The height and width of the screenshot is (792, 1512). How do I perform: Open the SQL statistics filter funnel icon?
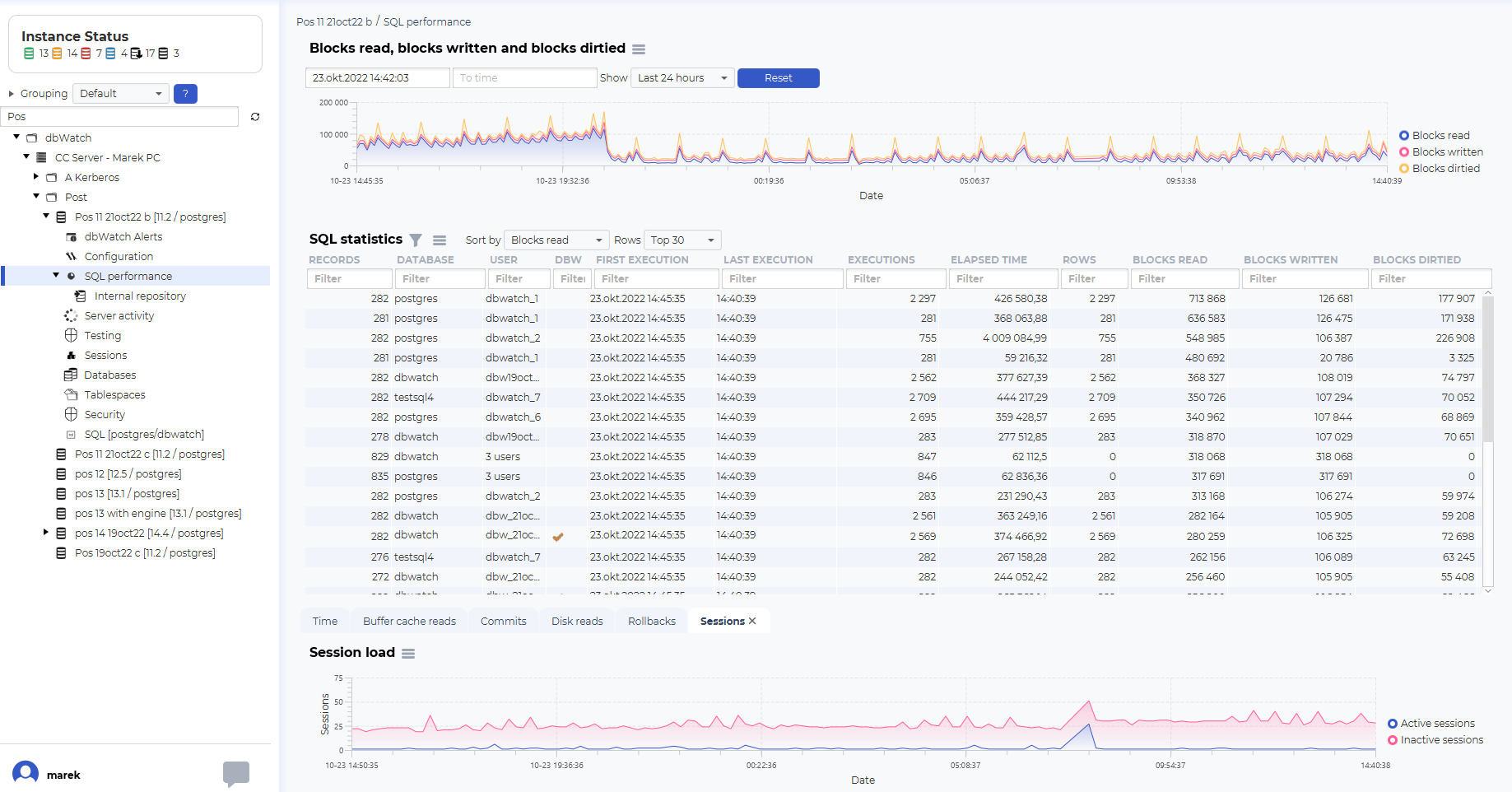point(416,240)
